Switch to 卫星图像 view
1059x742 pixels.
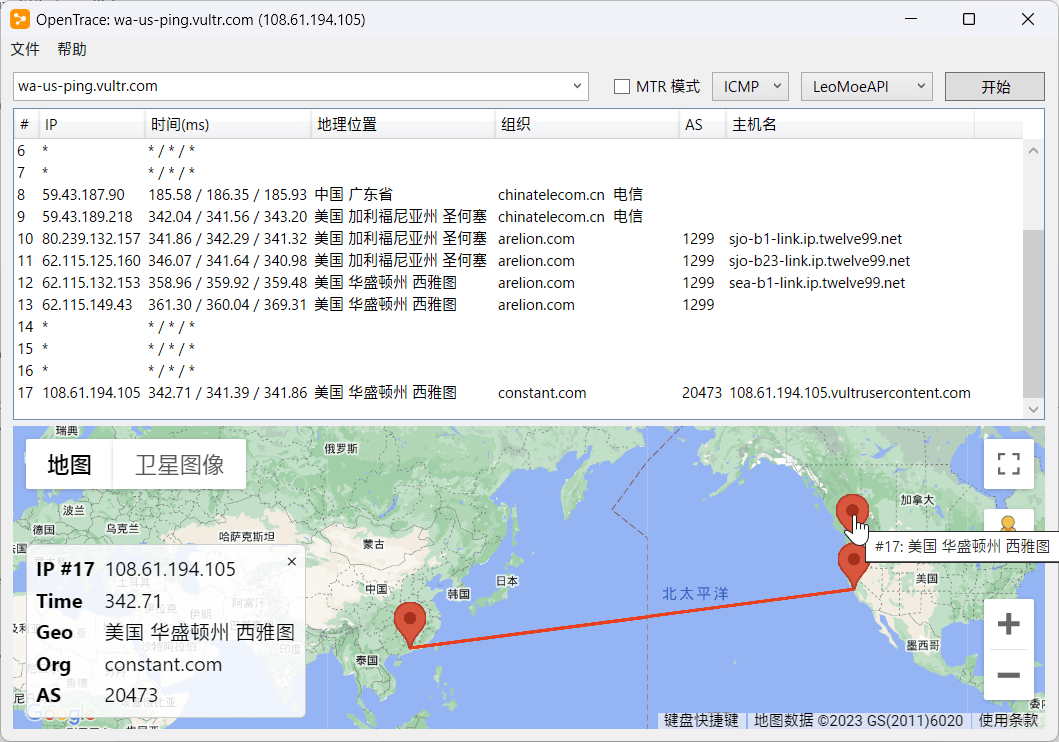pos(178,463)
